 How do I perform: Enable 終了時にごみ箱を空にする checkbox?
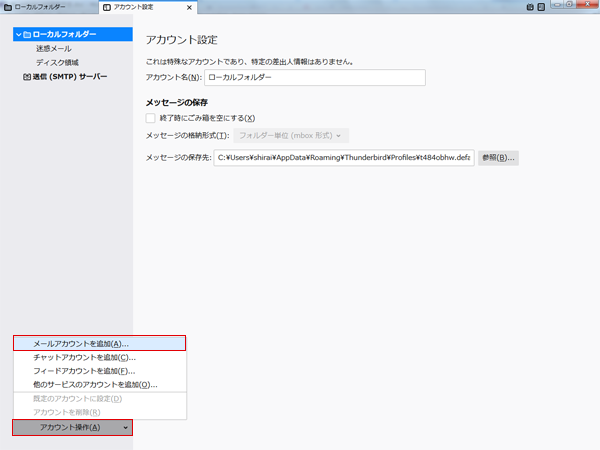point(151,118)
